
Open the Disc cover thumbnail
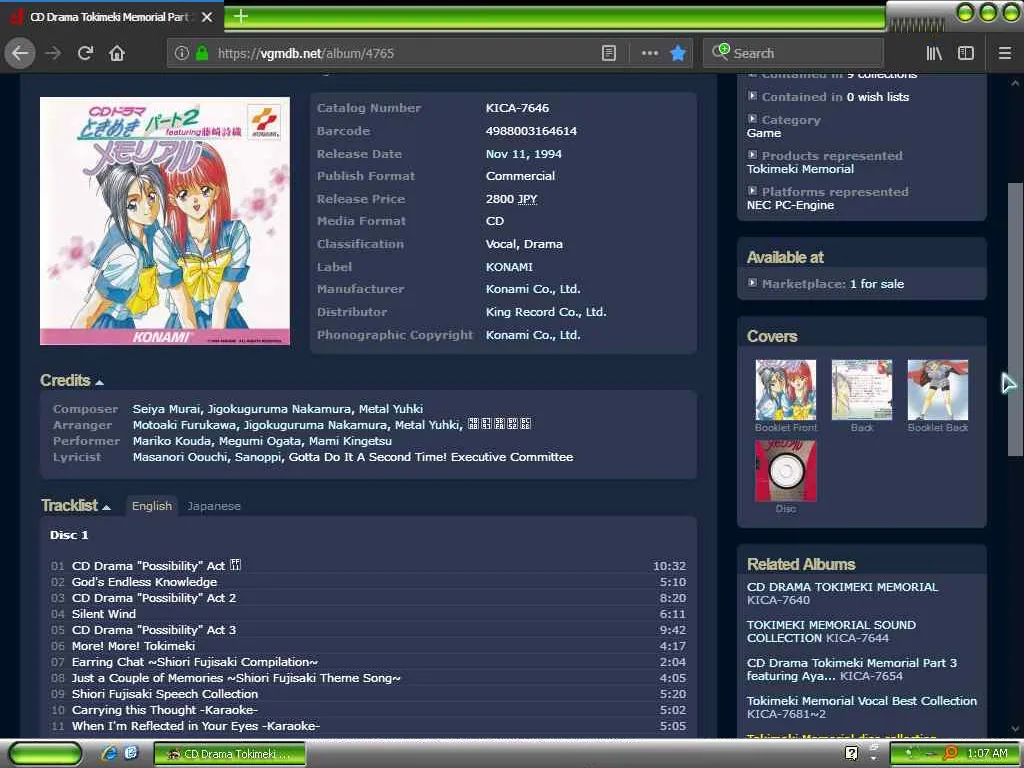coord(786,471)
